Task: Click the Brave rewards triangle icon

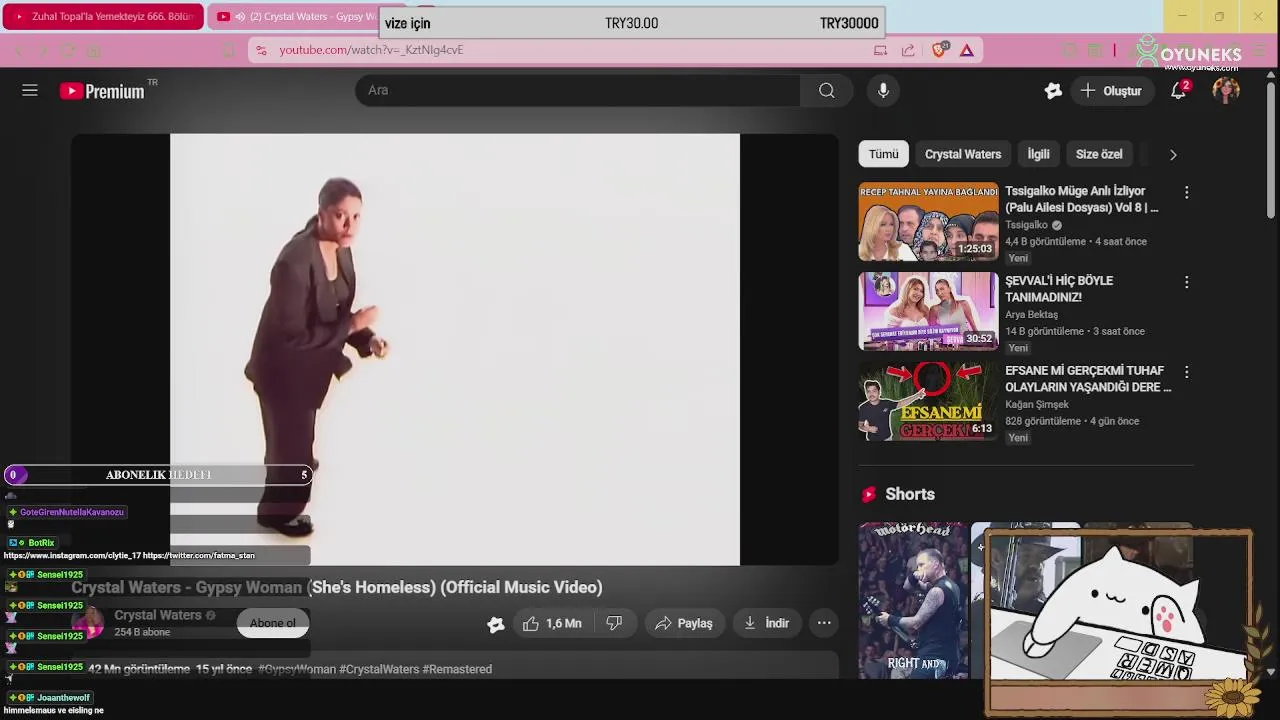Action: [x=967, y=50]
